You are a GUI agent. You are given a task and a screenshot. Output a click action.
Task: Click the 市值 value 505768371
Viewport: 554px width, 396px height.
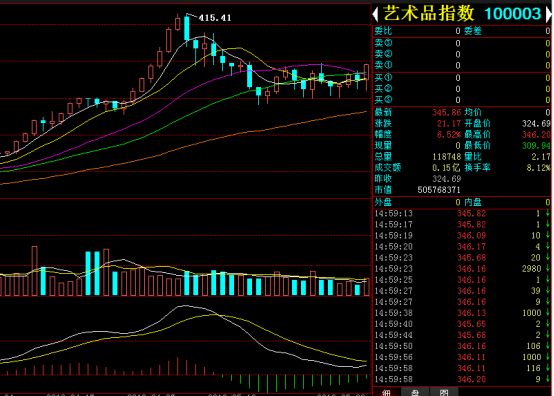[439, 190]
